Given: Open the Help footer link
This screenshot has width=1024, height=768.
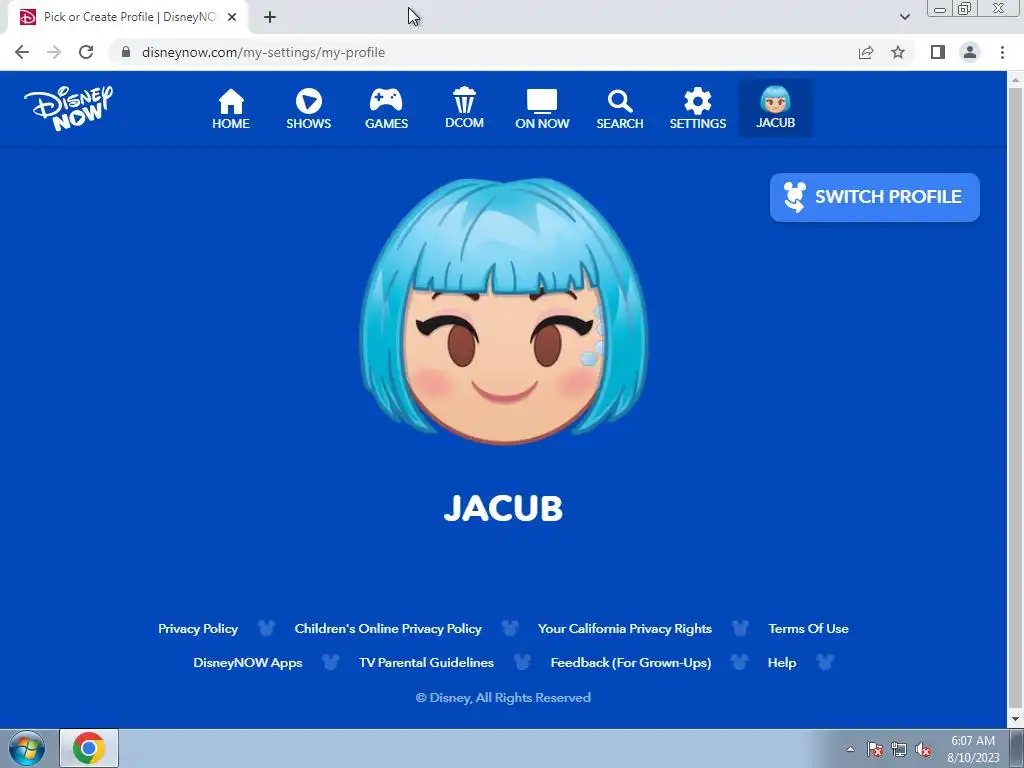Looking at the screenshot, I should point(782,662).
